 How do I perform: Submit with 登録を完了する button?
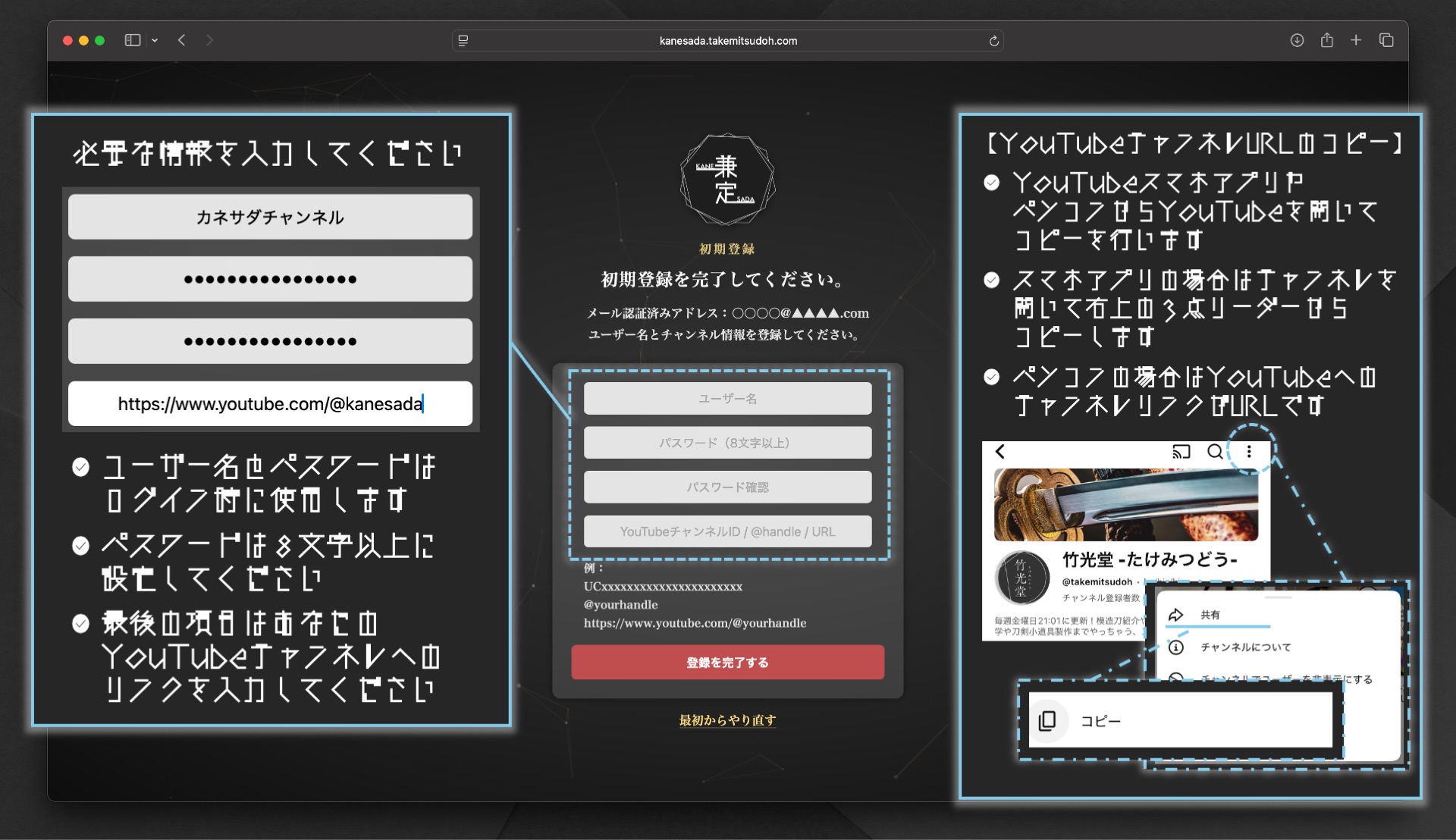click(x=727, y=663)
